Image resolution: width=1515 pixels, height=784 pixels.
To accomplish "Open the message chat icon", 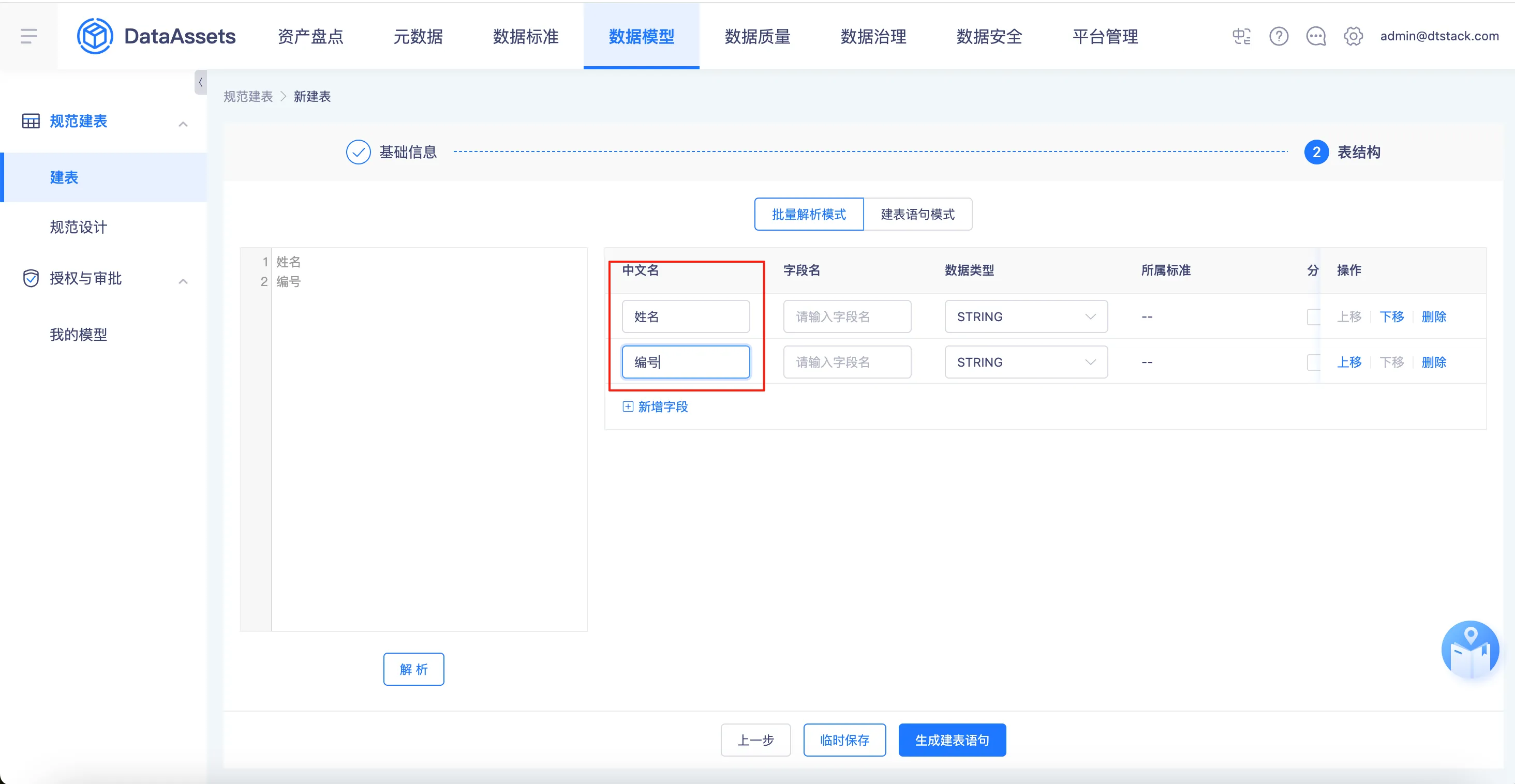I will click(1316, 36).
